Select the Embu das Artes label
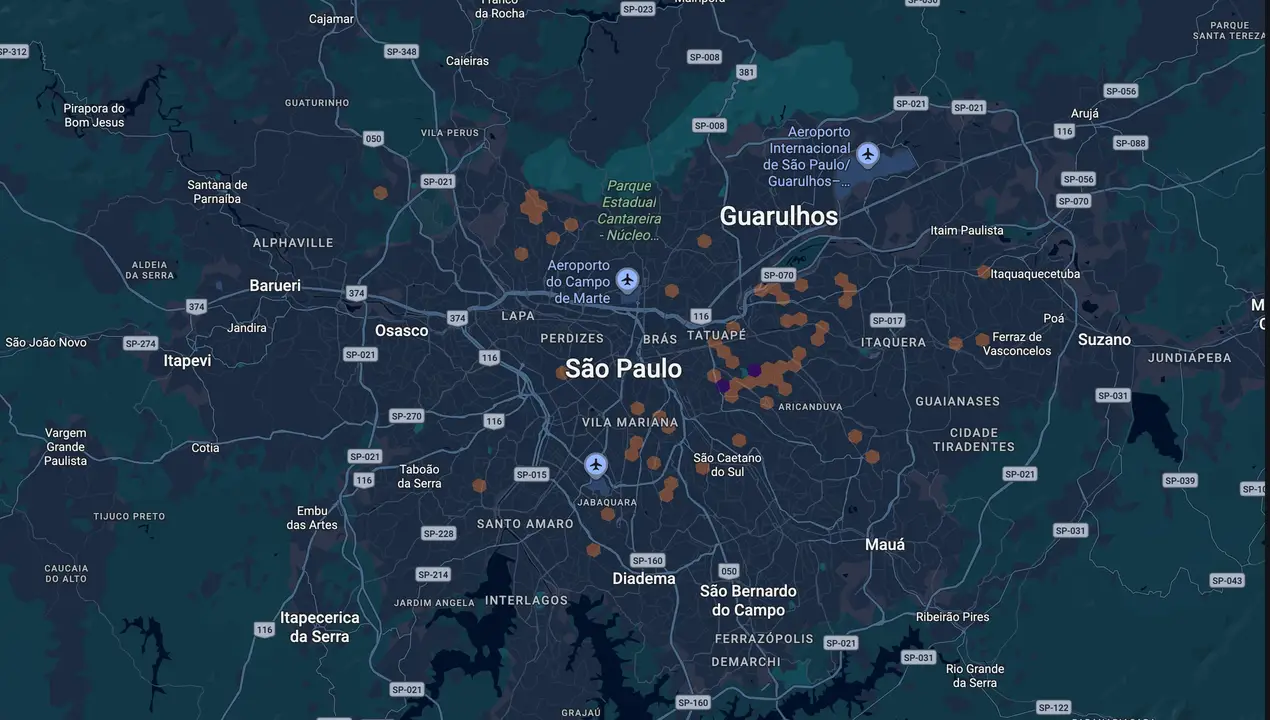1270x720 pixels. 312,518
